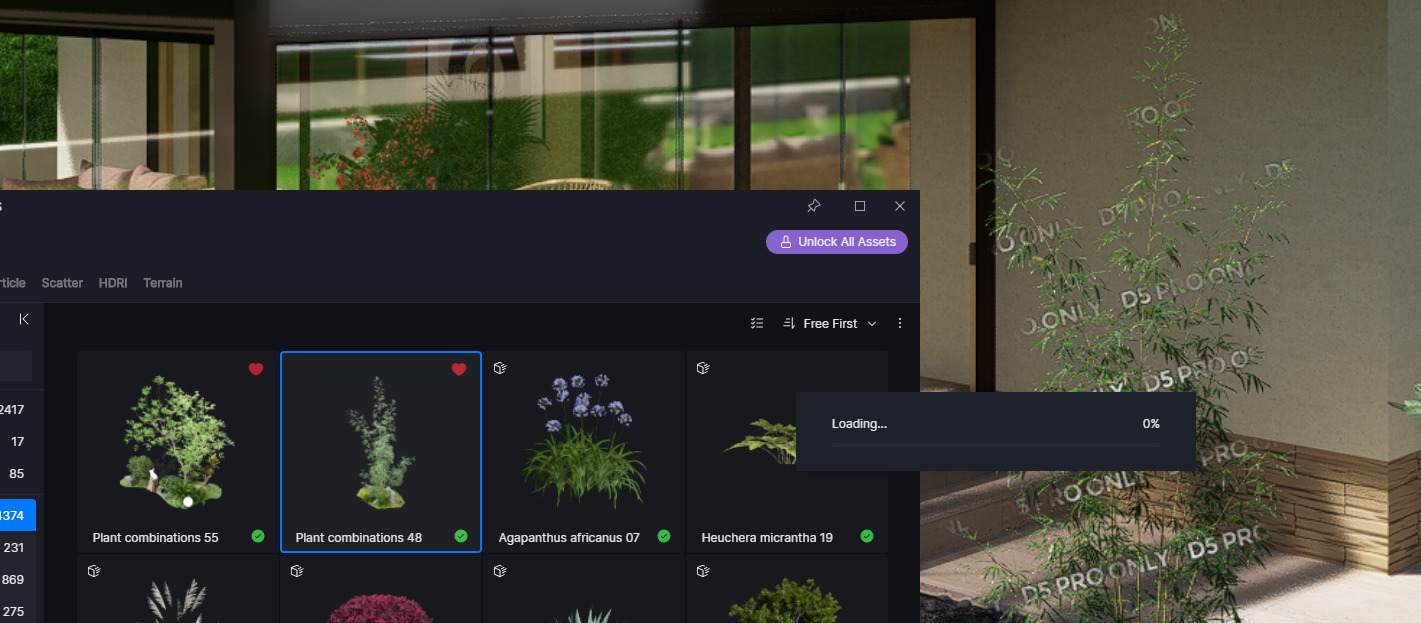Click downloaded checkmark on Plant combinations 48
The image size is (1421, 623).
click(461, 536)
